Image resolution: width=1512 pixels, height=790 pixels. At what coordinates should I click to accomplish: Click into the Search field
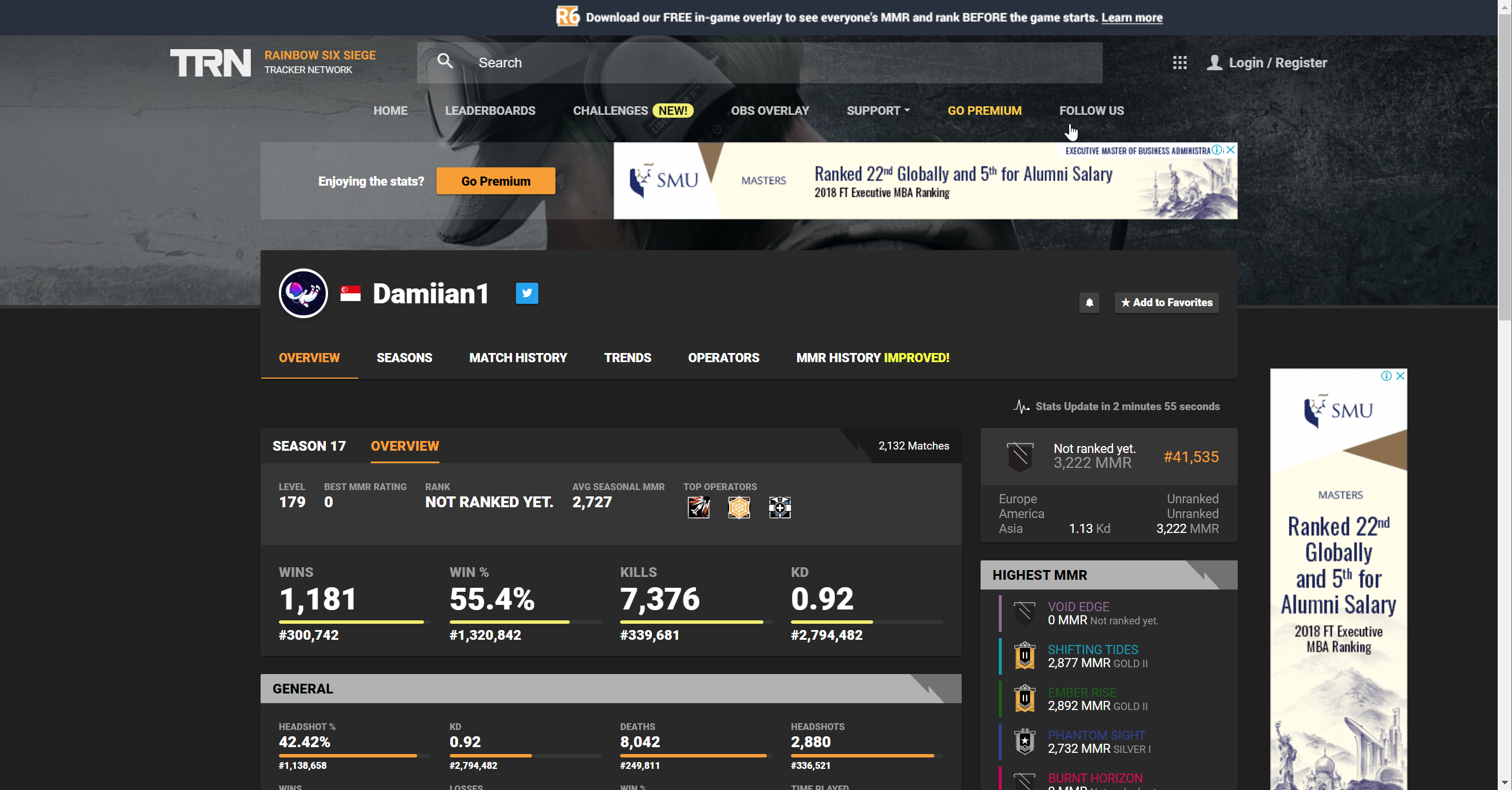(x=763, y=63)
